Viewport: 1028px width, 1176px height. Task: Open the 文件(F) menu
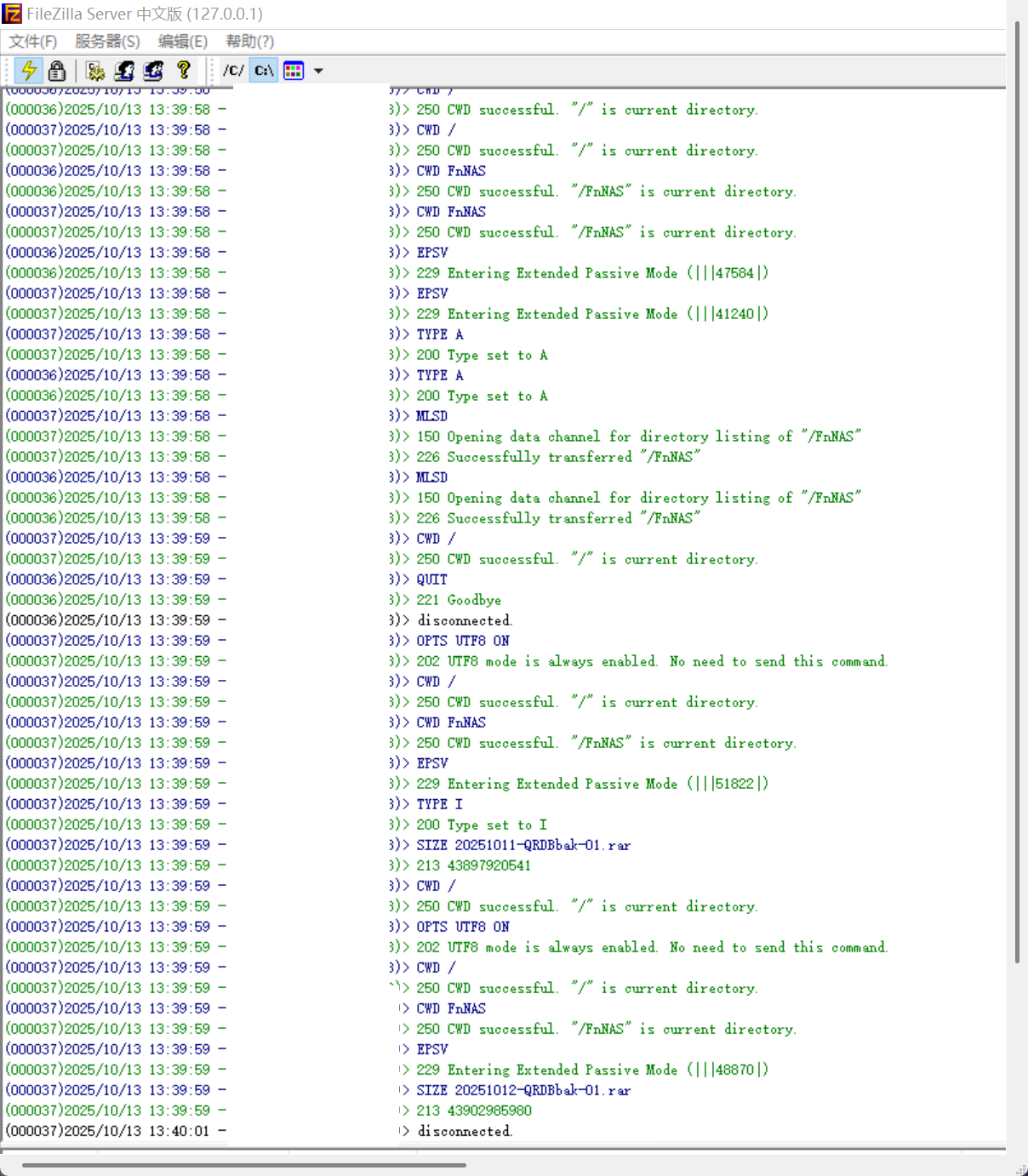coord(33,42)
